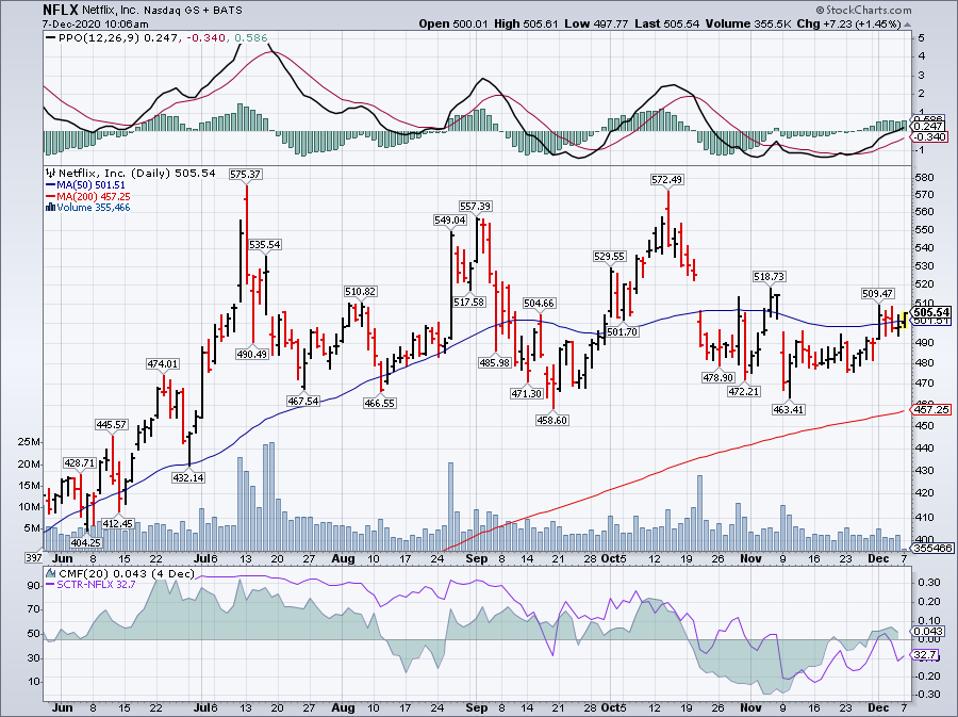Click the Chg +7.23 (+1.45%) value
The width and height of the screenshot is (958, 717).
(x=849, y=24)
